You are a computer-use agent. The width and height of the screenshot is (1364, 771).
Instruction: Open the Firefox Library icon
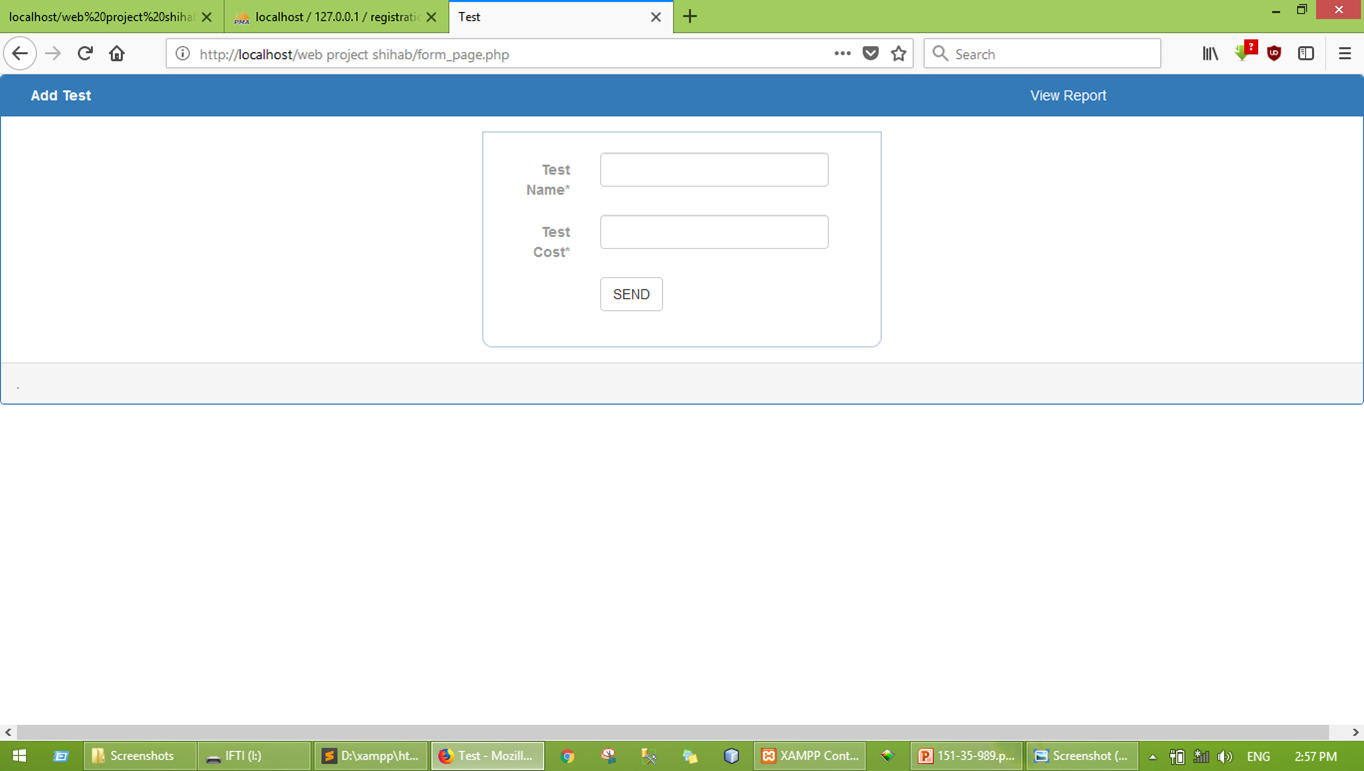(x=1210, y=53)
